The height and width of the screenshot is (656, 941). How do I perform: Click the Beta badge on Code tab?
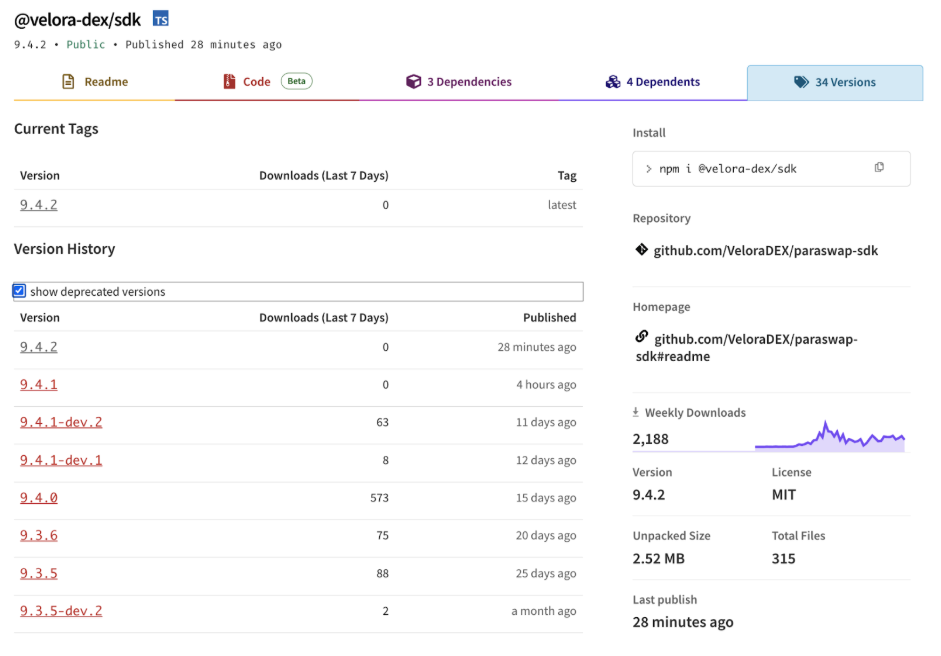click(x=296, y=81)
